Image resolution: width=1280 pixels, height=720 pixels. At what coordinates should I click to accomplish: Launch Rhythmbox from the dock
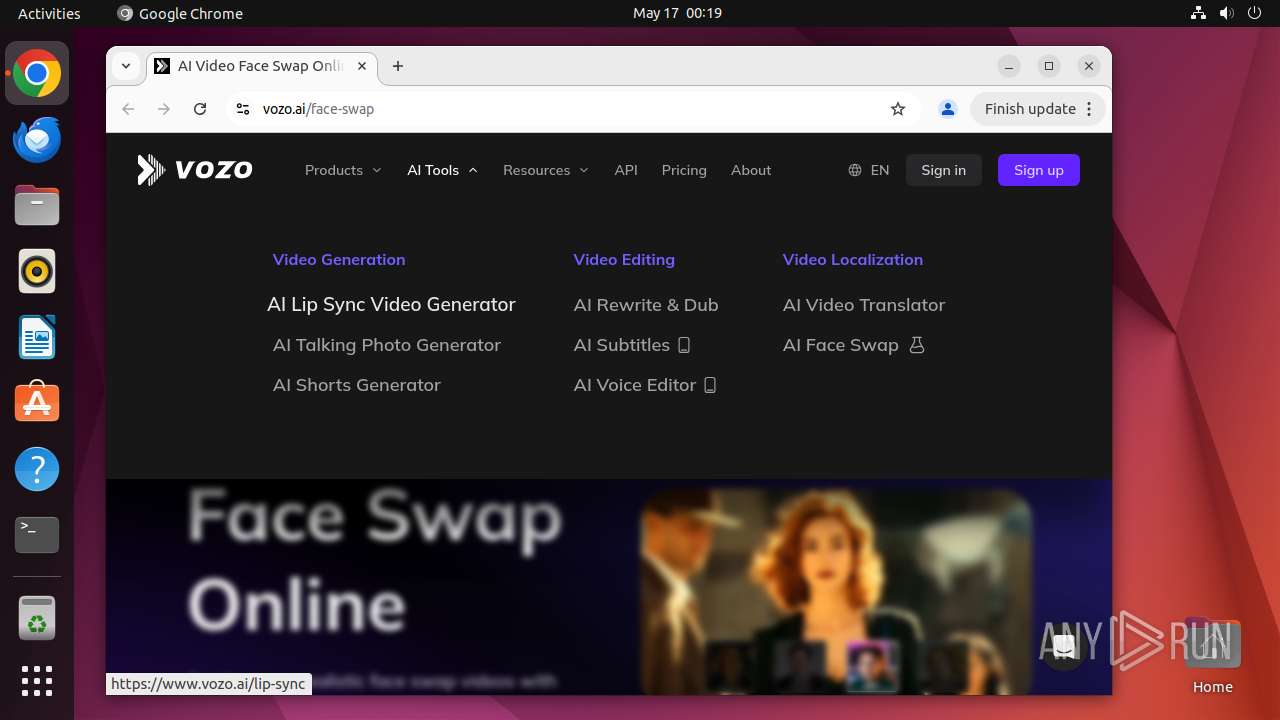click(x=37, y=272)
